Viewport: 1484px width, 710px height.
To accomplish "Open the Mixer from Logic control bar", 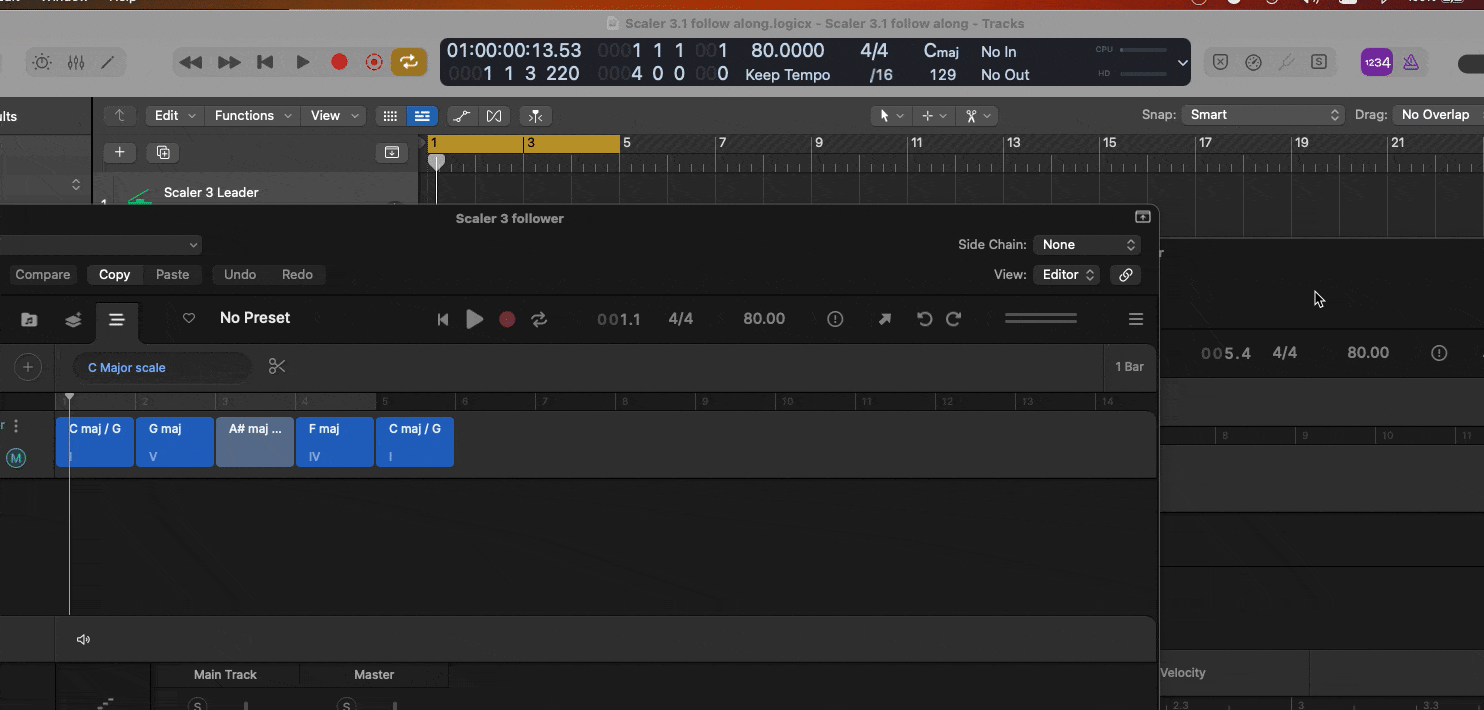I will coord(76,62).
